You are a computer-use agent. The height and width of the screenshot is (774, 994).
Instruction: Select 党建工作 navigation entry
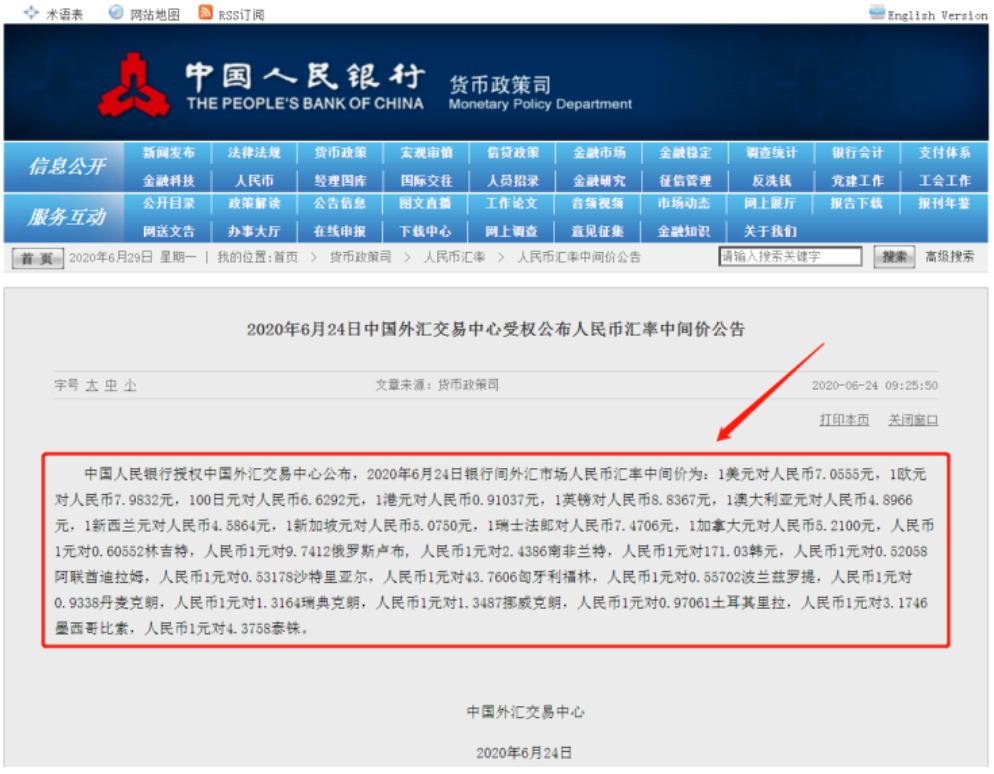[858, 181]
